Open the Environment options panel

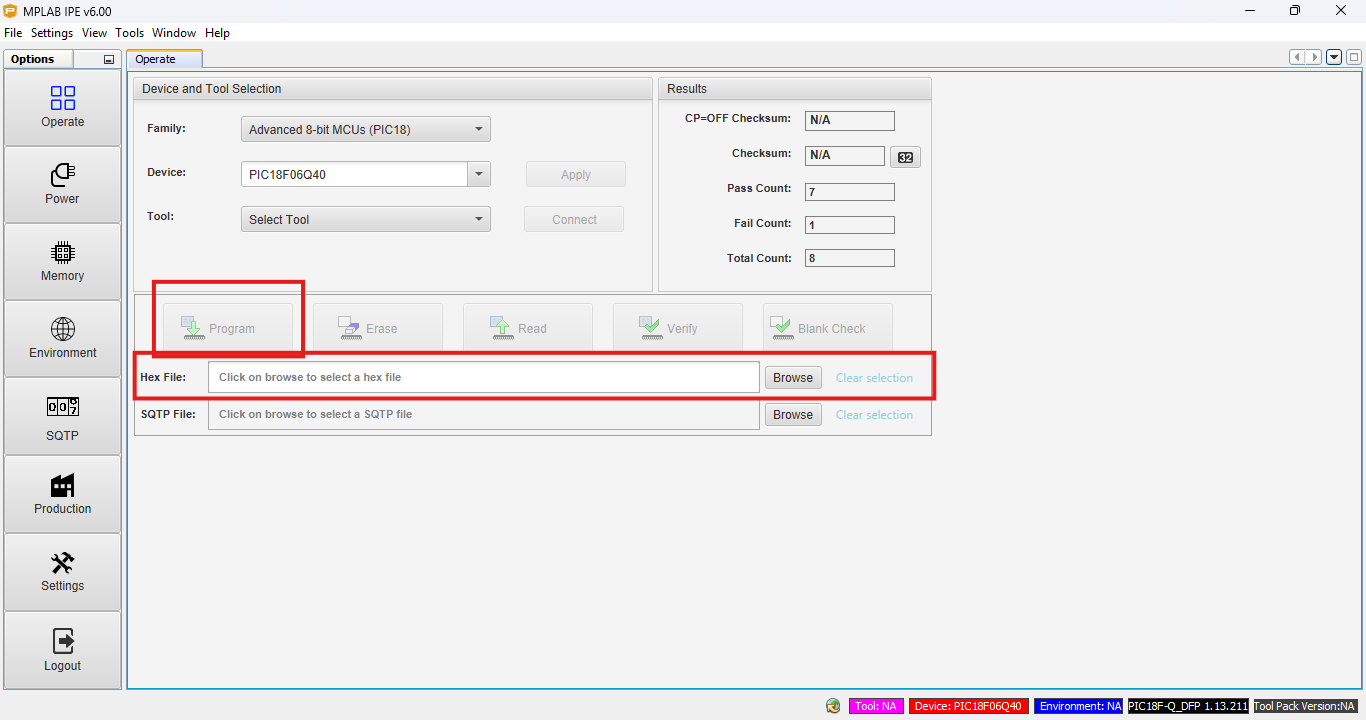pos(62,339)
